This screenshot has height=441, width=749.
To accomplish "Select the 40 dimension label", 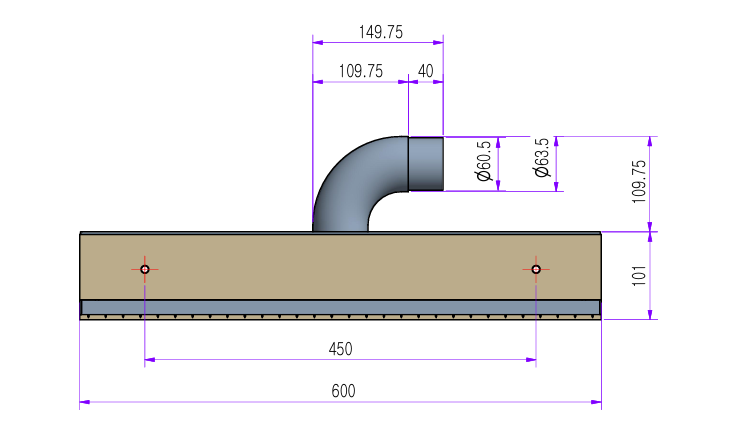I will [425, 71].
